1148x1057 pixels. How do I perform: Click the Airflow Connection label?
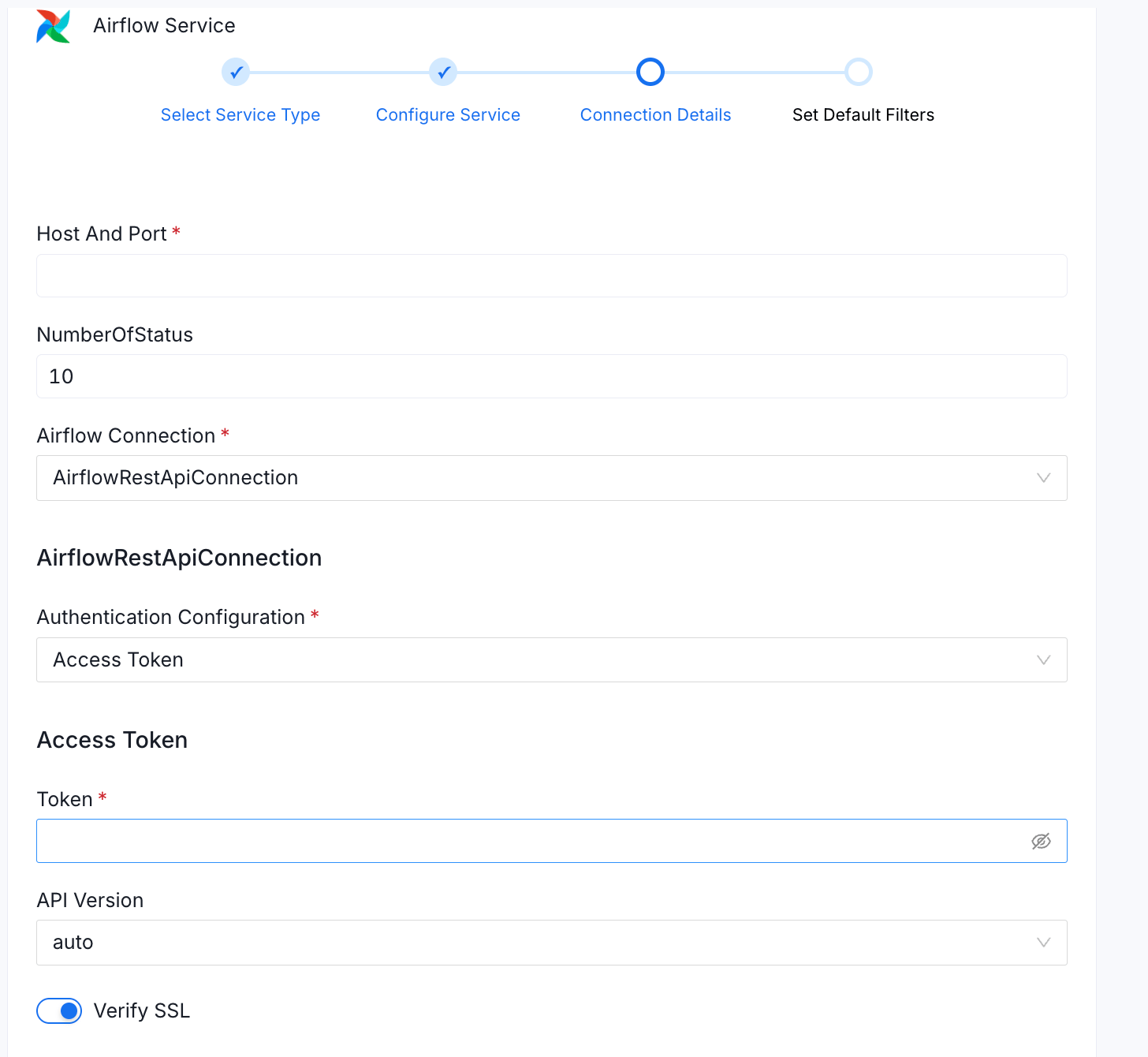coord(126,435)
